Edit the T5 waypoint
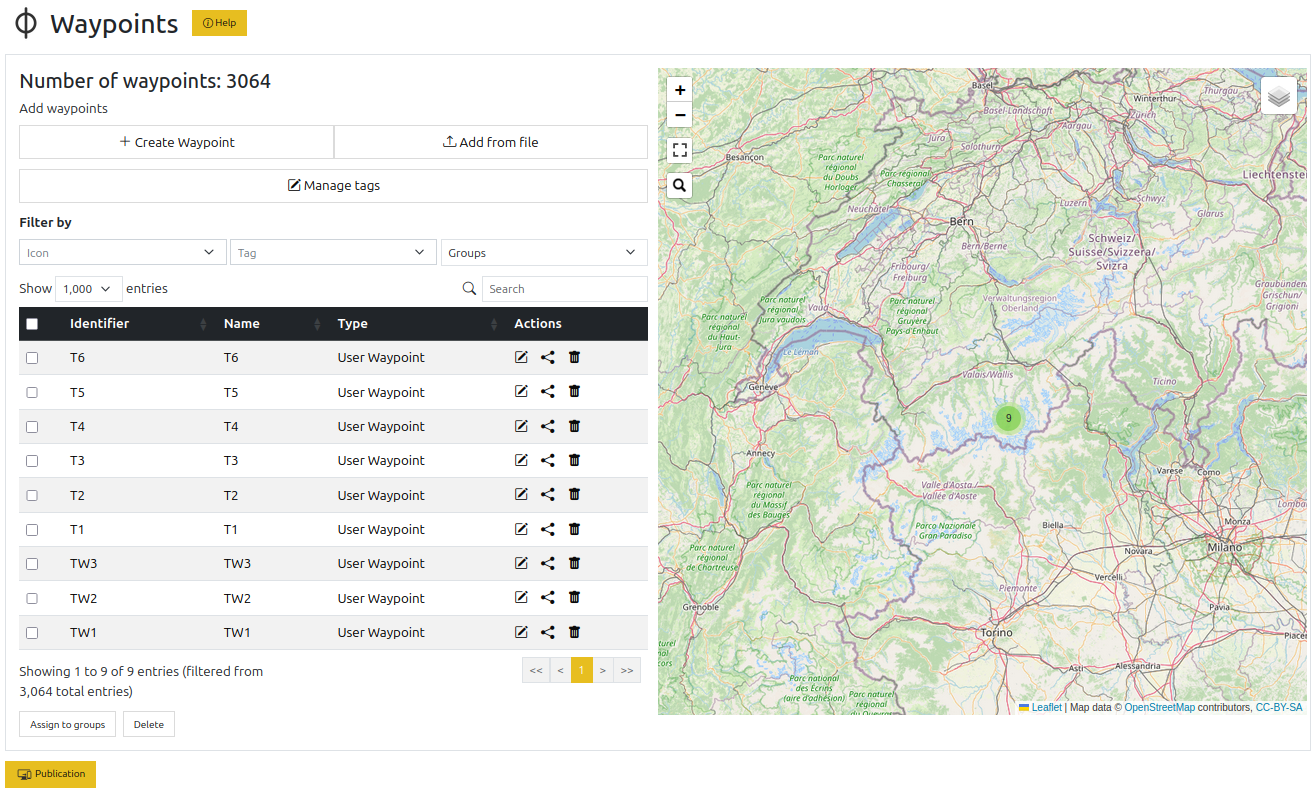The image size is (1315, 790). (520, 392)
